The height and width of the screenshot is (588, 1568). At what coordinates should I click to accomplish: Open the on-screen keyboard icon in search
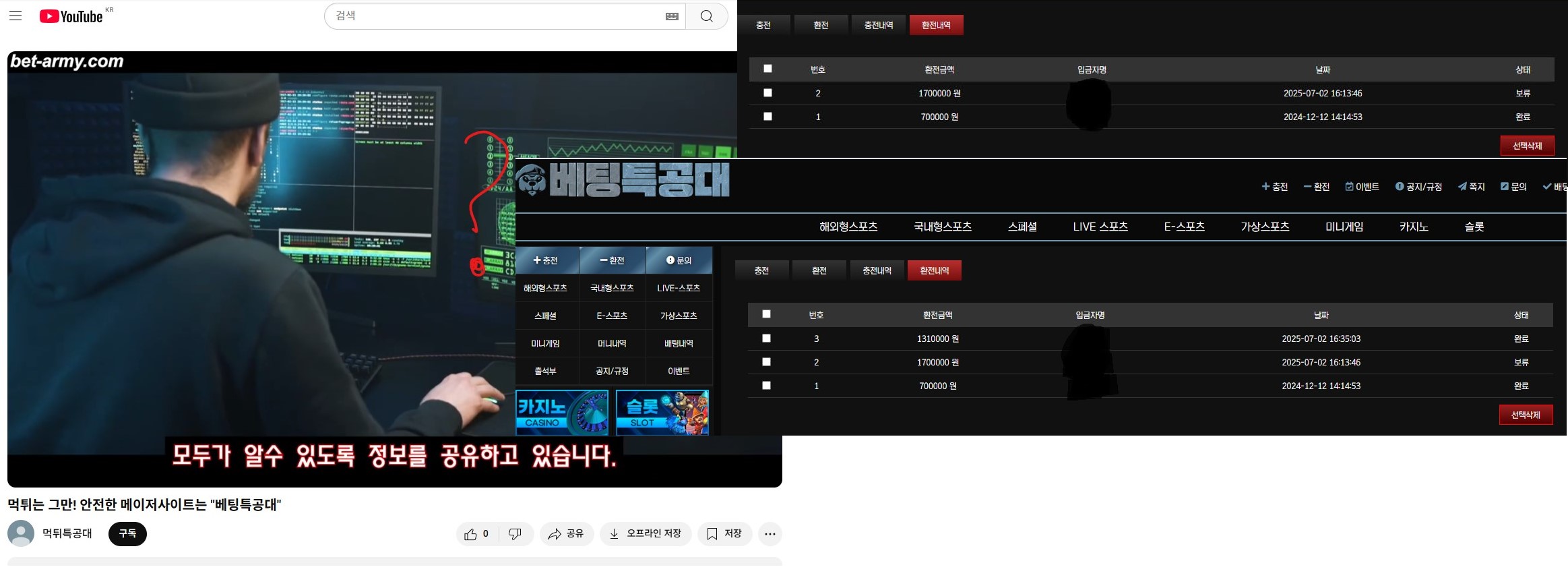672,16
